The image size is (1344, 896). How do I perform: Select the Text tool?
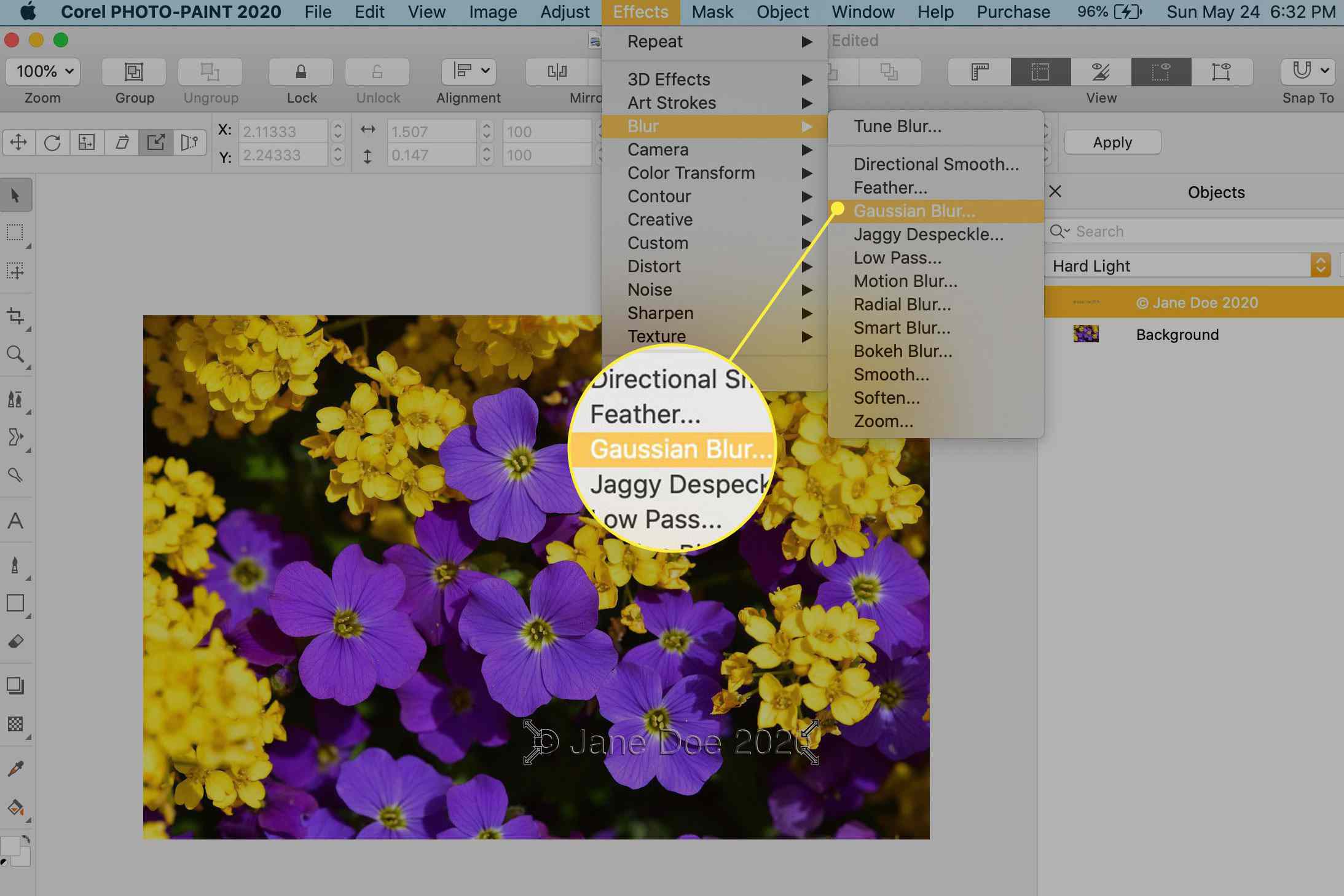(x=15, y=521)
